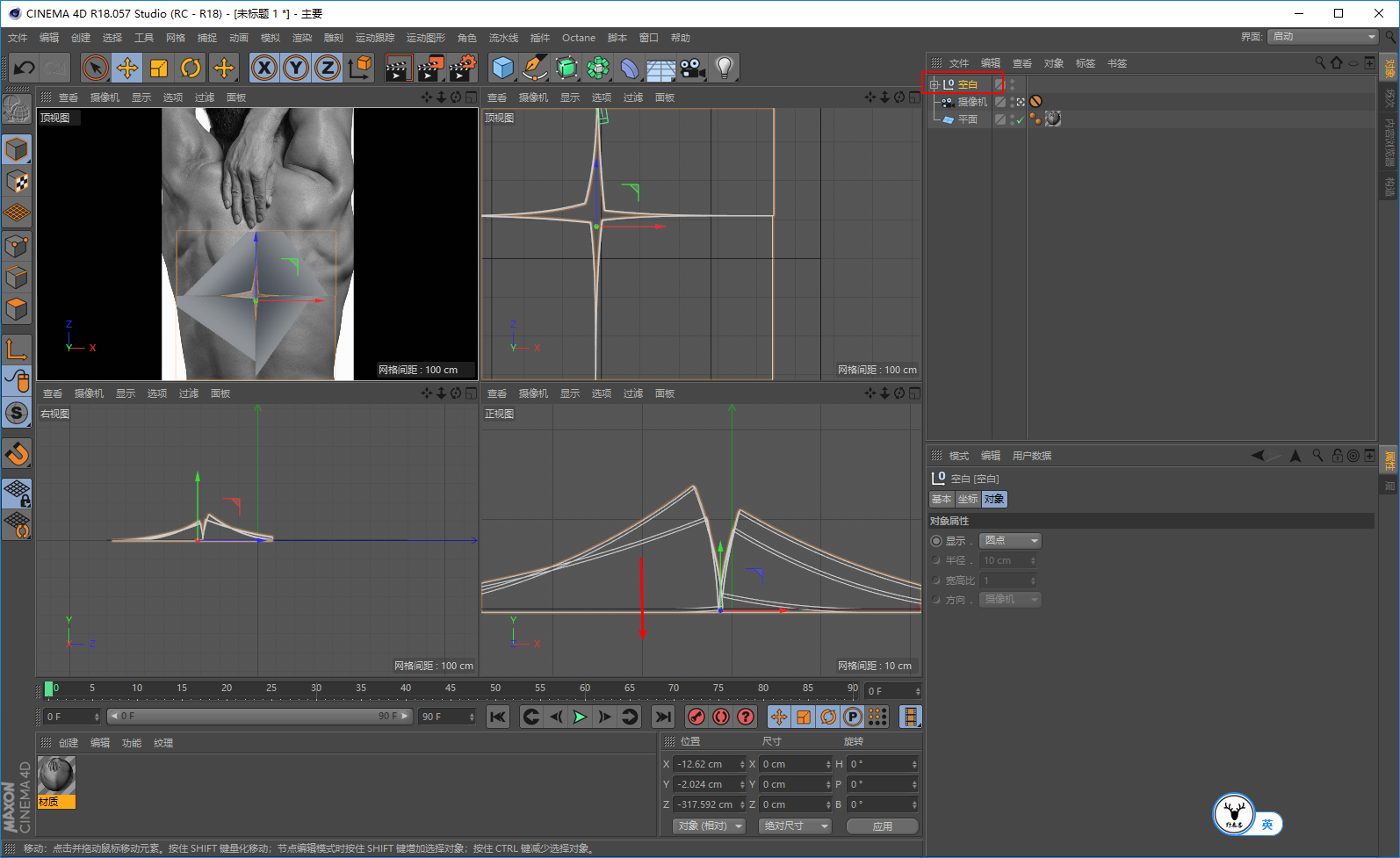
Task: Click the green Subdivision Surface generator icon
Action: [566, 68]
